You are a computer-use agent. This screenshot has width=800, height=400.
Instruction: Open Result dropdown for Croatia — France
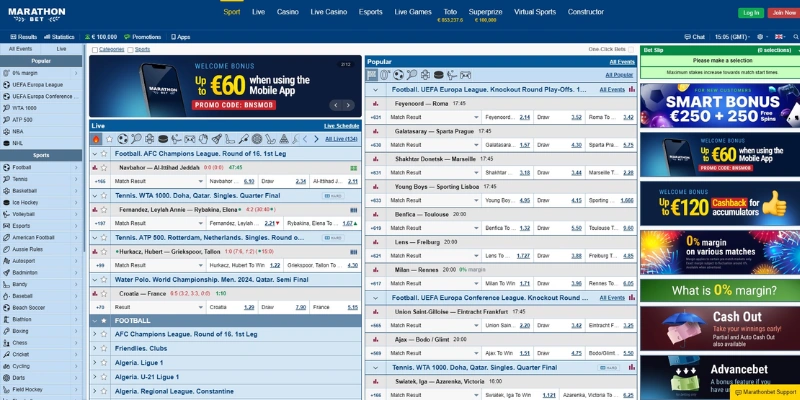159,307
